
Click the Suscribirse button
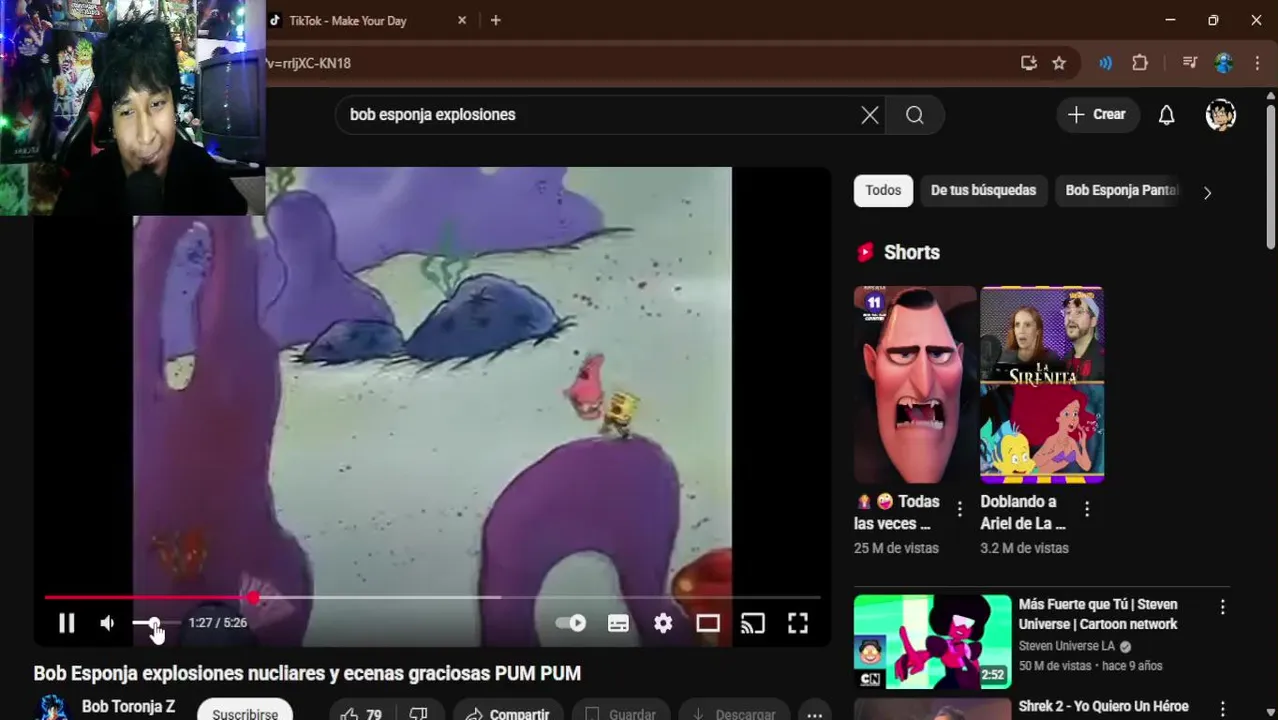[x=245, y=712]
